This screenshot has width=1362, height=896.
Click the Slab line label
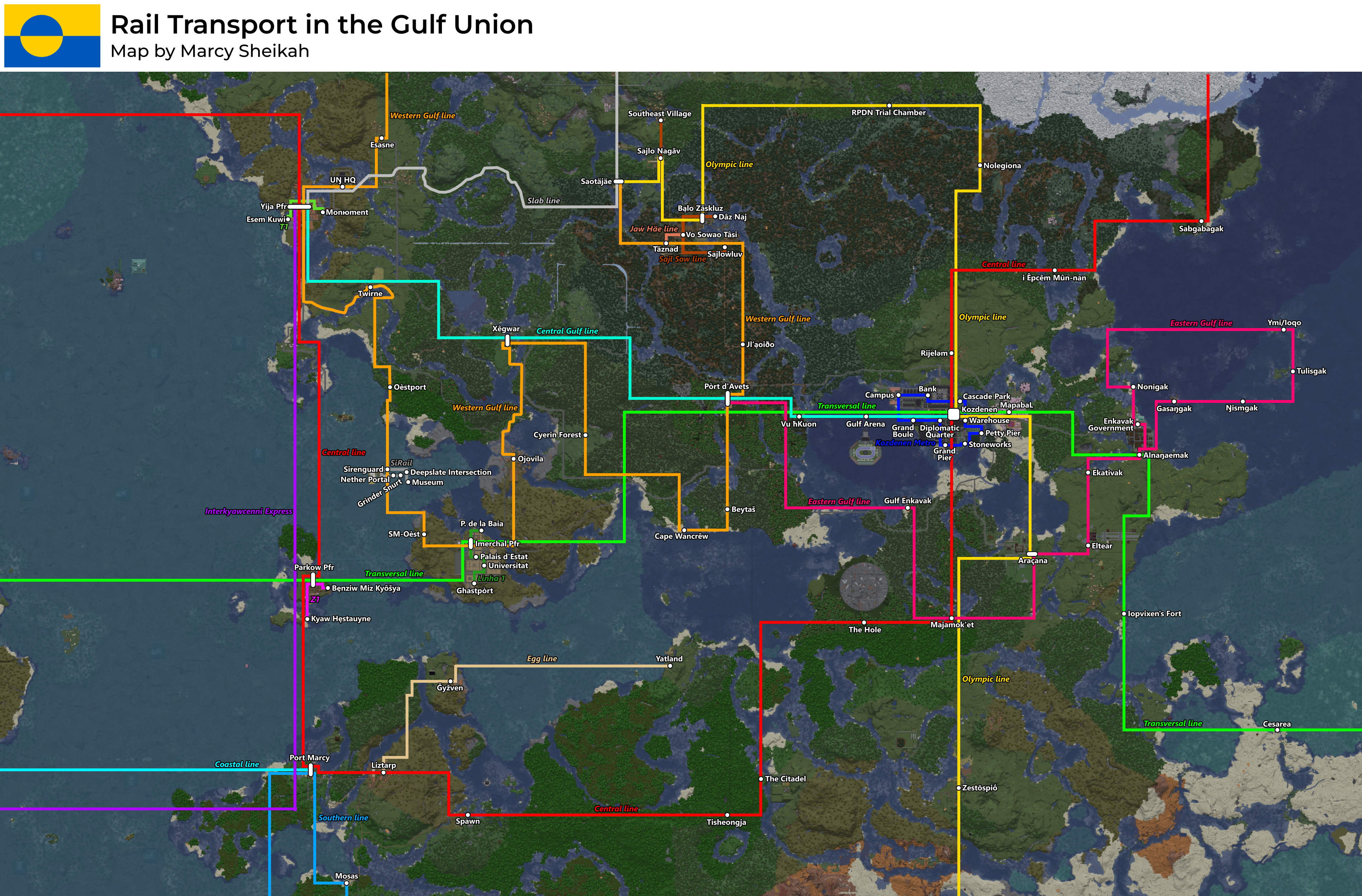click(543, 200)
